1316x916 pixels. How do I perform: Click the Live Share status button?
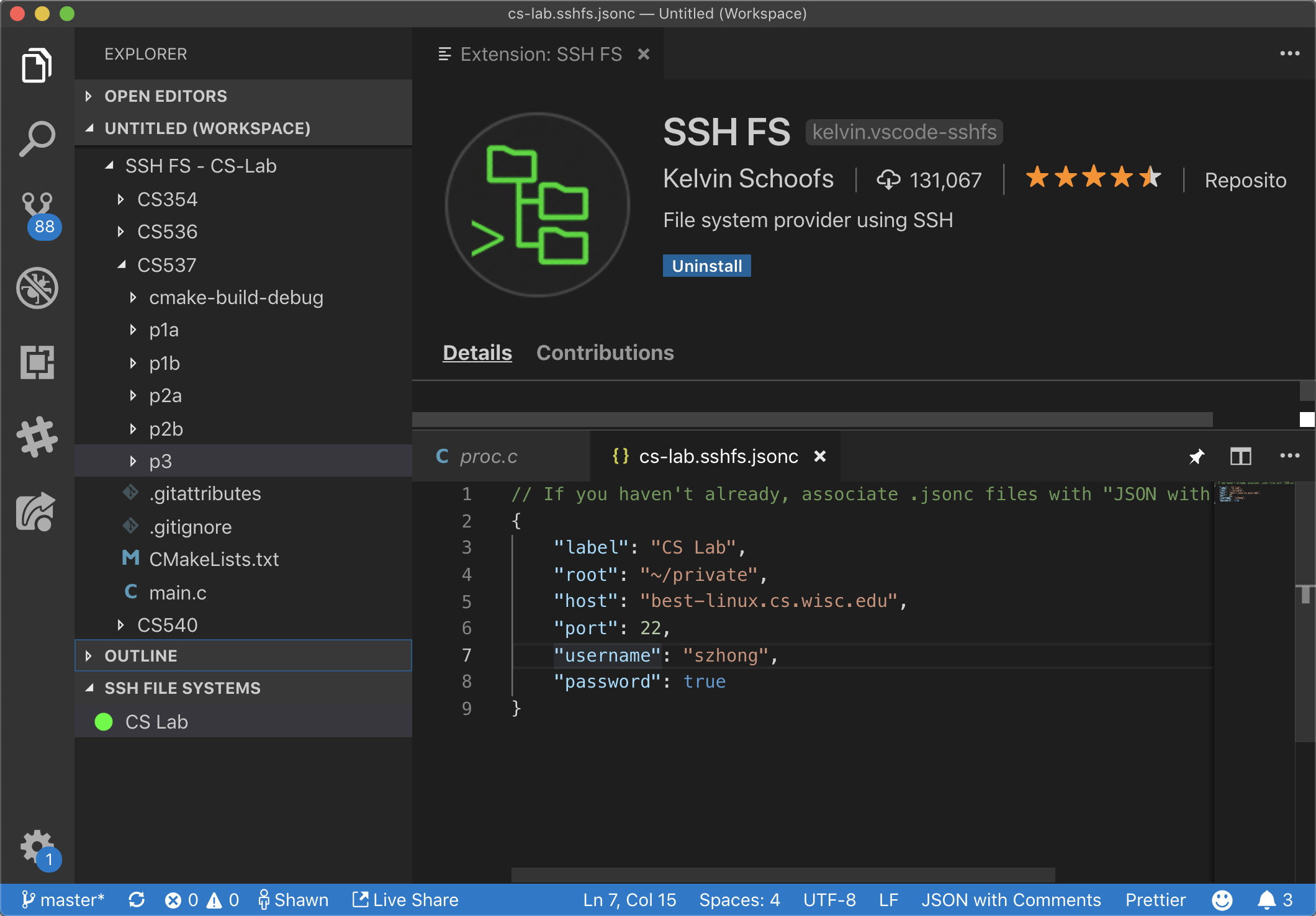point(406,900)
